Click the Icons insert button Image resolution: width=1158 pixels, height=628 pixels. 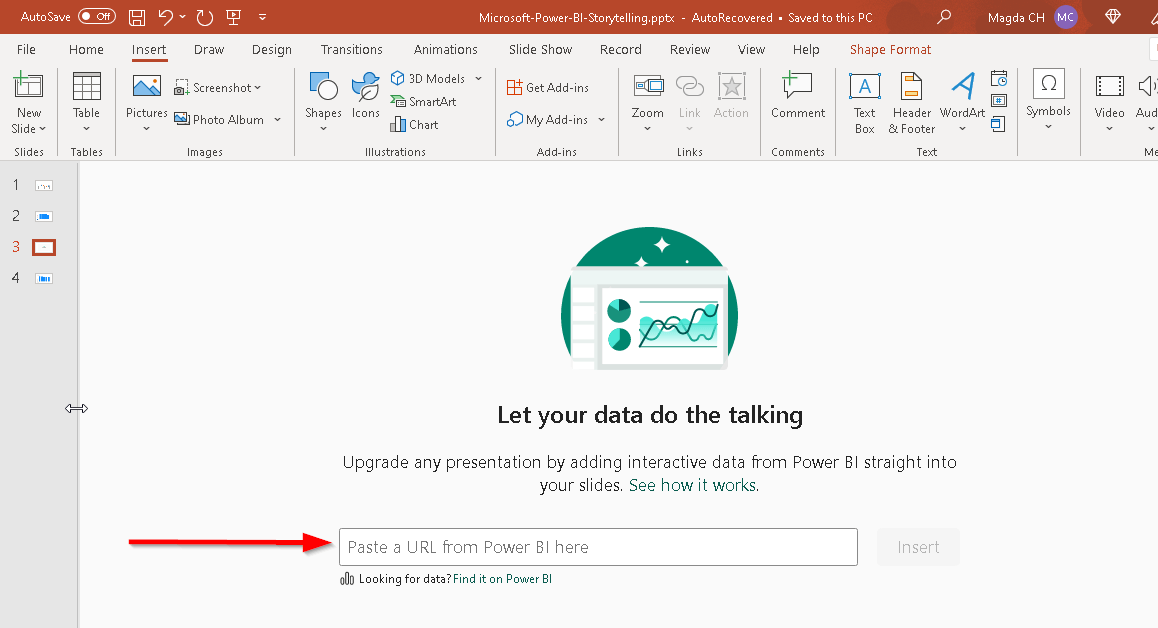pyautogui.click(x=366, y=96)
